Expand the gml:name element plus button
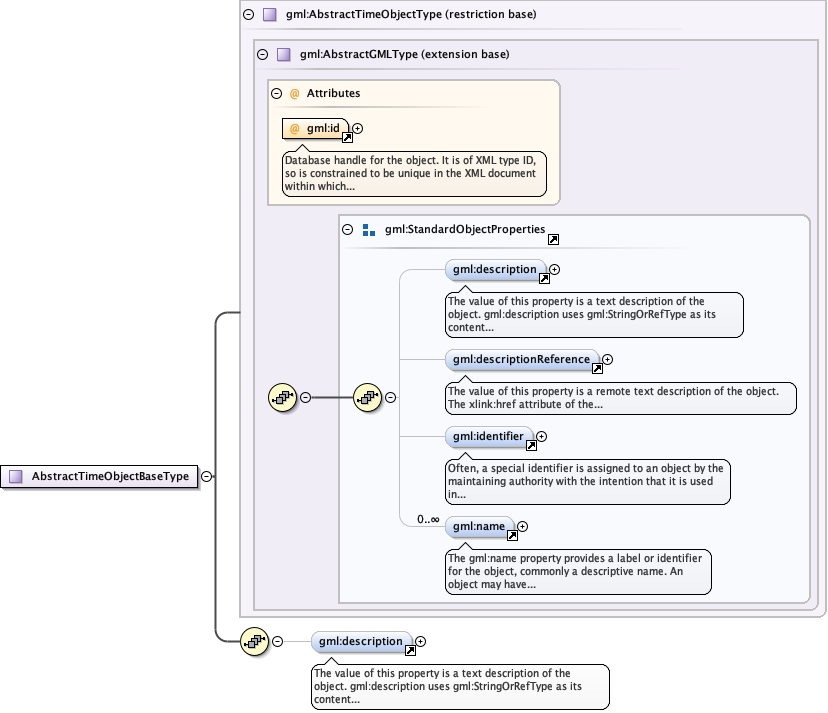Image resolution: width=828 pixels, height=713 pixels. (522, 527)
